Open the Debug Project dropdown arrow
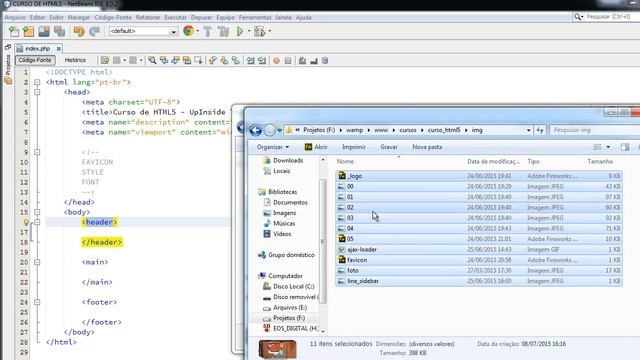Screen dimensions: 640x360 coord(269,31)
